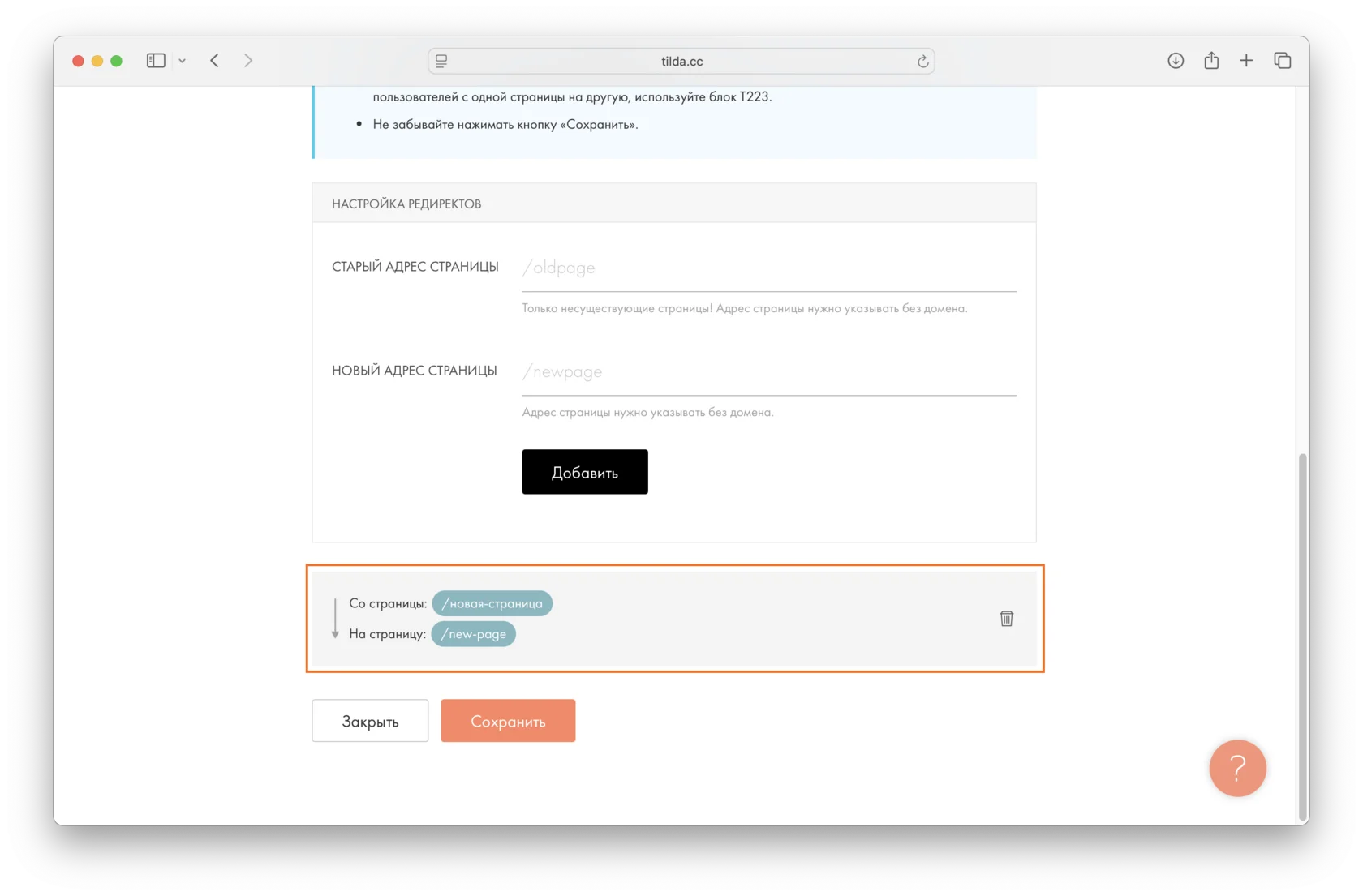Screen dimensions: 1363x896
Task: Click the page settings icon in address bar
Action: coord(441,61)
